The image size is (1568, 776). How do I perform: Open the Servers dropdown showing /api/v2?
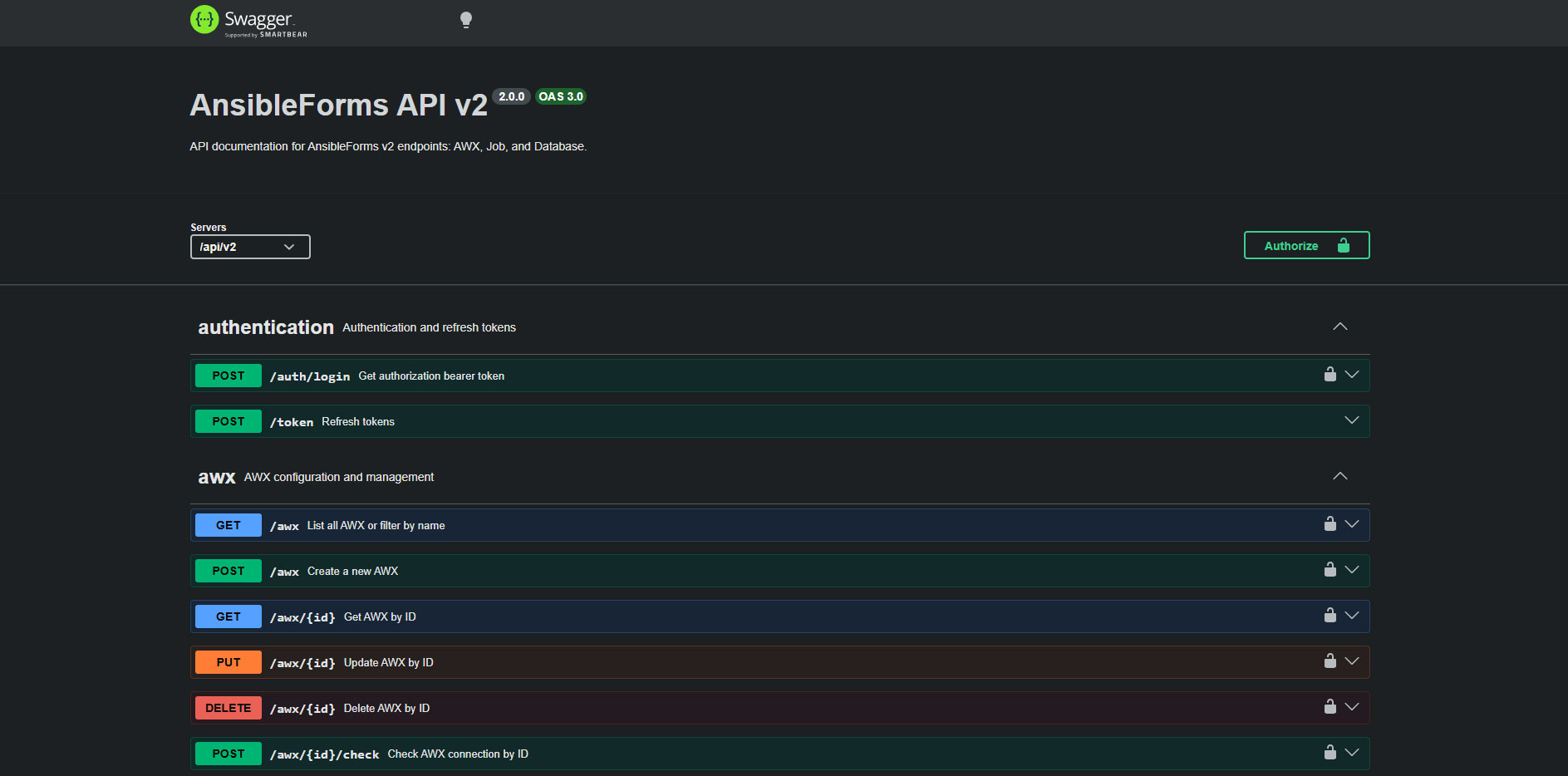click(249, 247)
